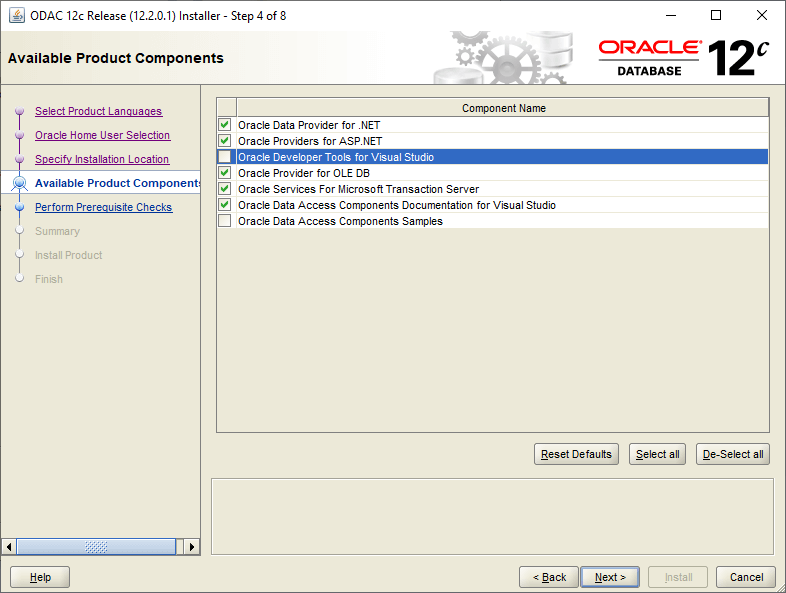Toggle Oracle Services For Microsoft Transaction Server checkbox
This screenshot has width=786, height=593.
coord(225,188)
